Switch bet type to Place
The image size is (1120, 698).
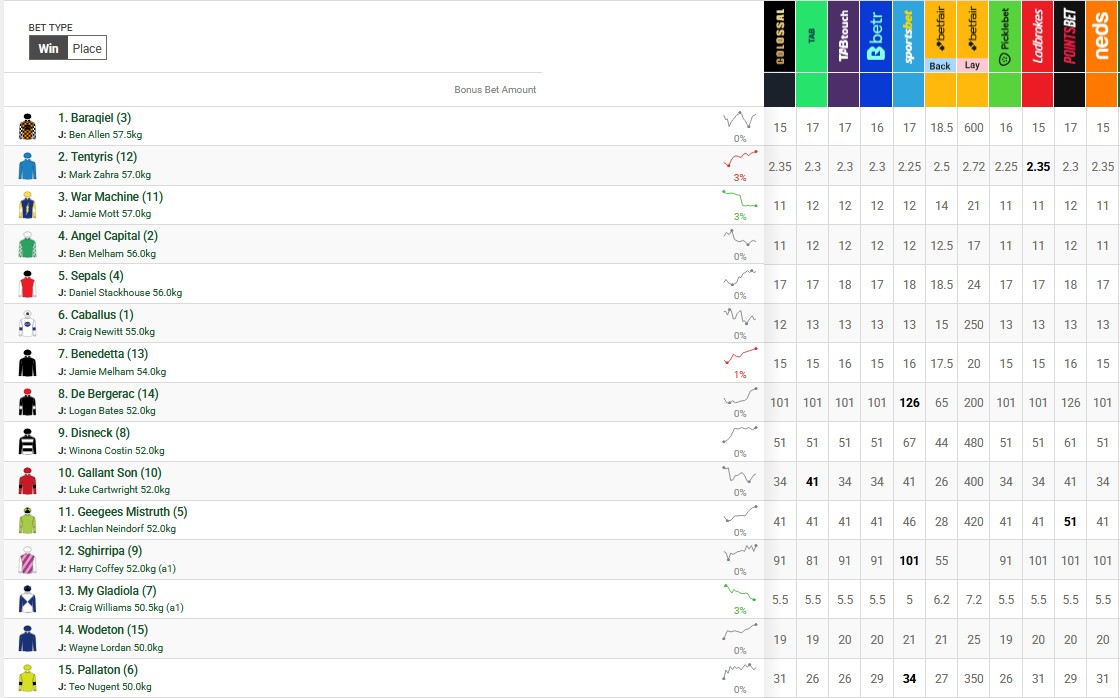tap(87, 48)
